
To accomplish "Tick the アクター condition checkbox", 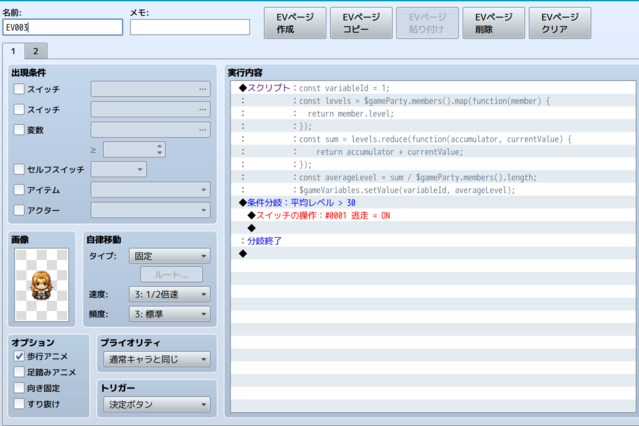I will coord(19,210).
